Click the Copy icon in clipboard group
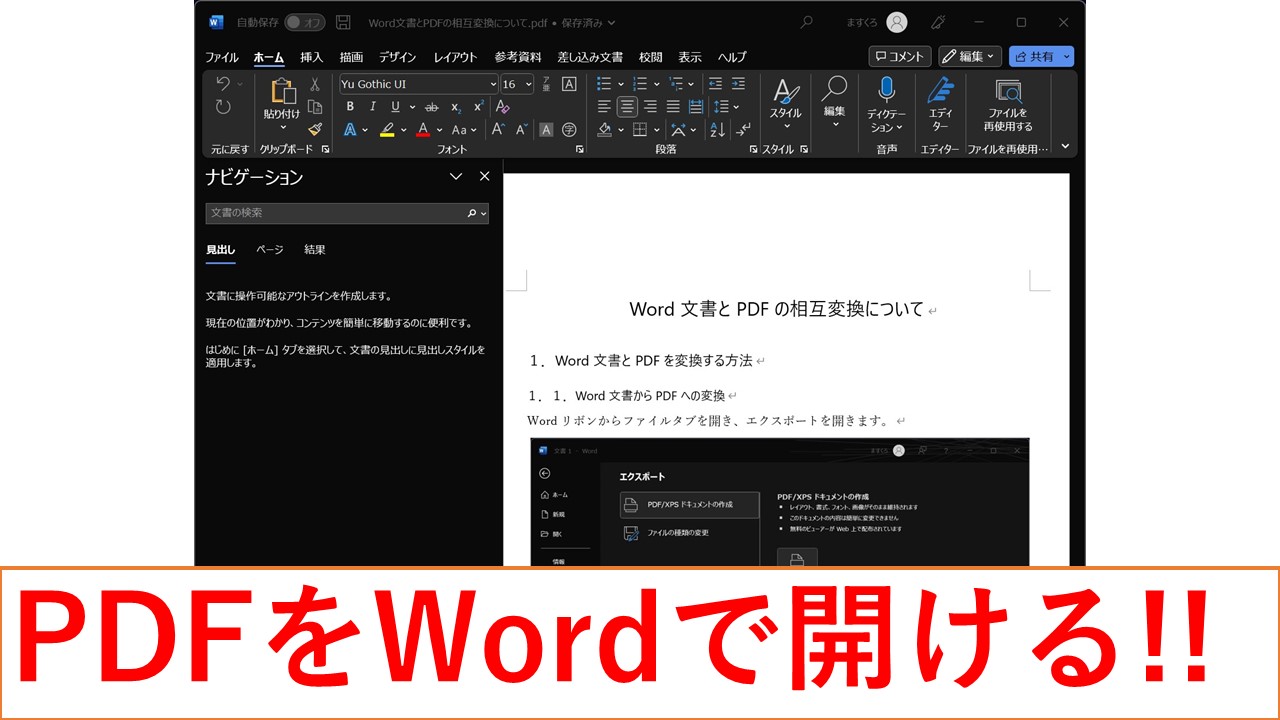This screenshot has width=1280, height=720. pyautogui.click(x=315, y=107)
